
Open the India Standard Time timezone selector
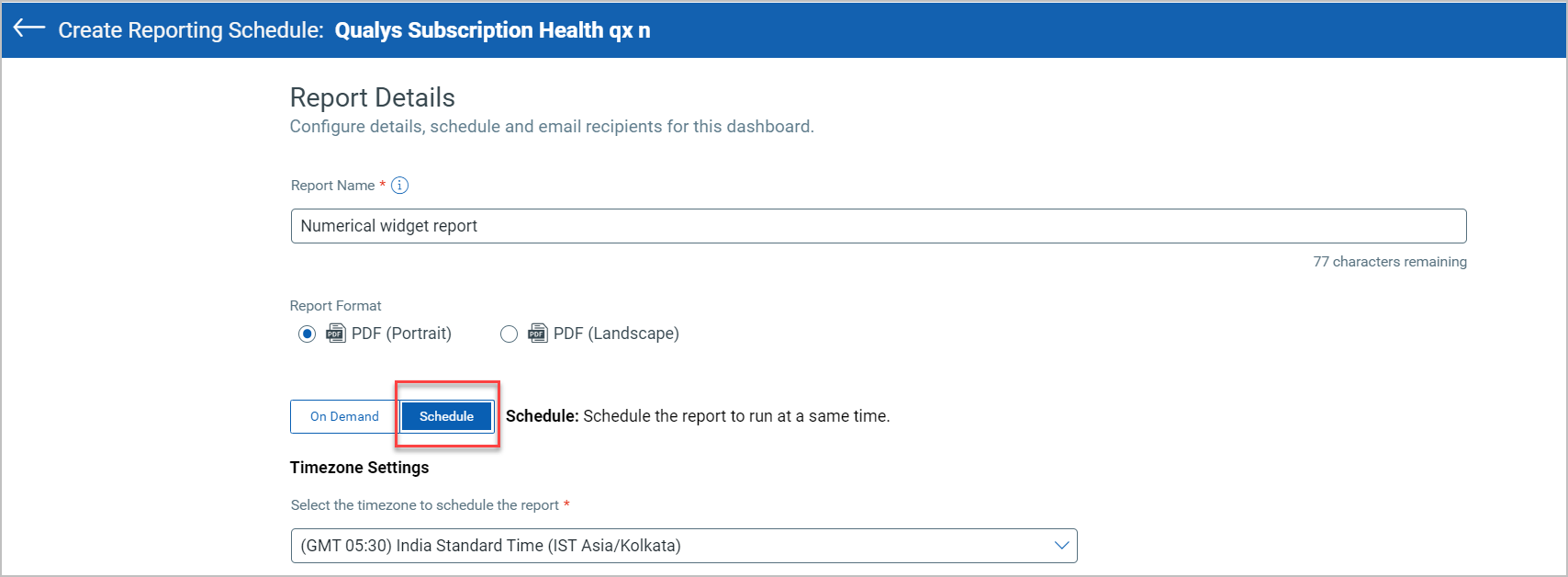pyautogui.click(x=684, y=546)
